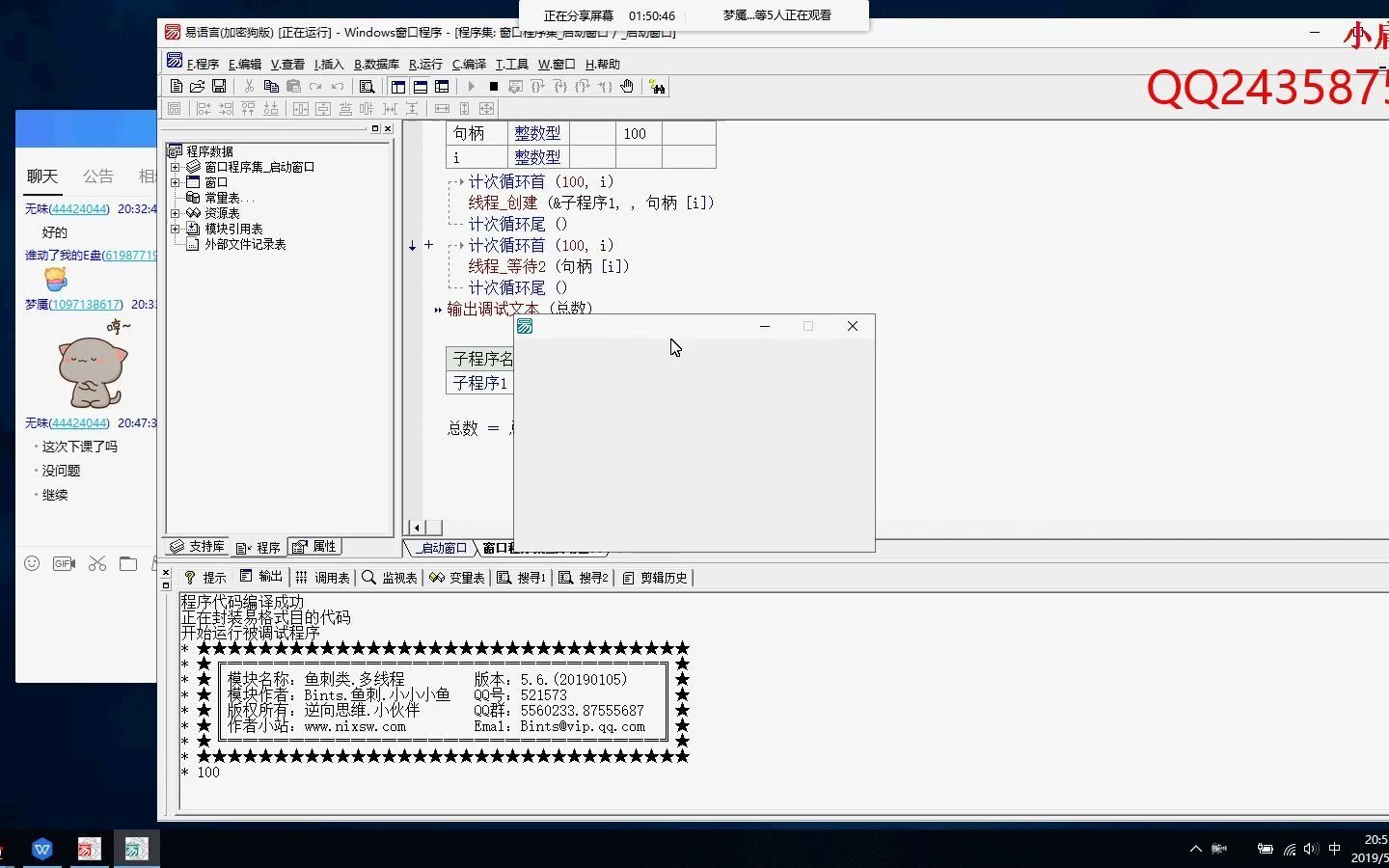
Task: Click the Run play arrow icon
Action: click(472, 87)
